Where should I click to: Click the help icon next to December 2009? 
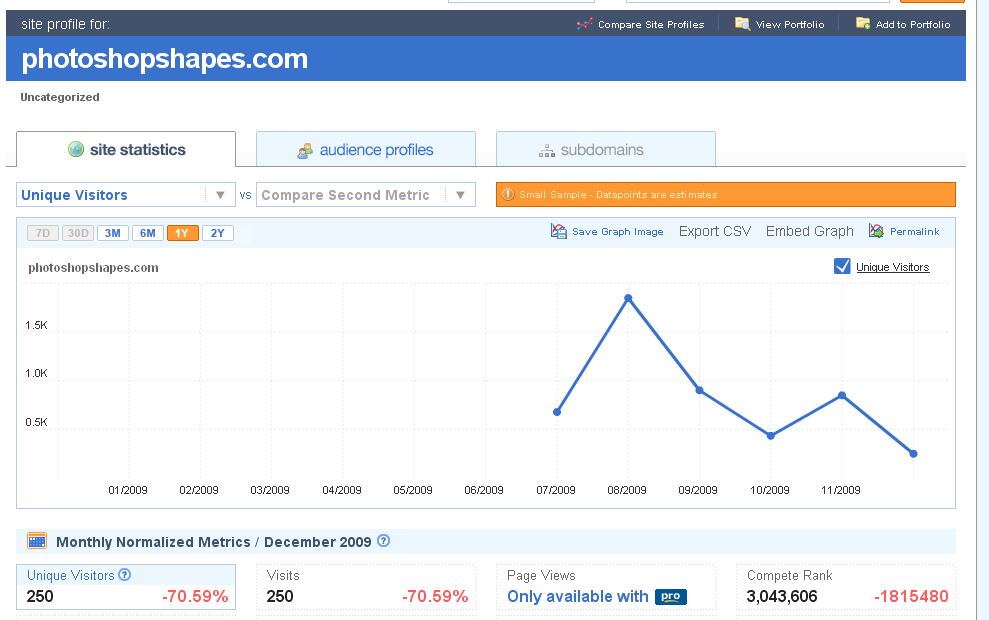pos(383,541)
